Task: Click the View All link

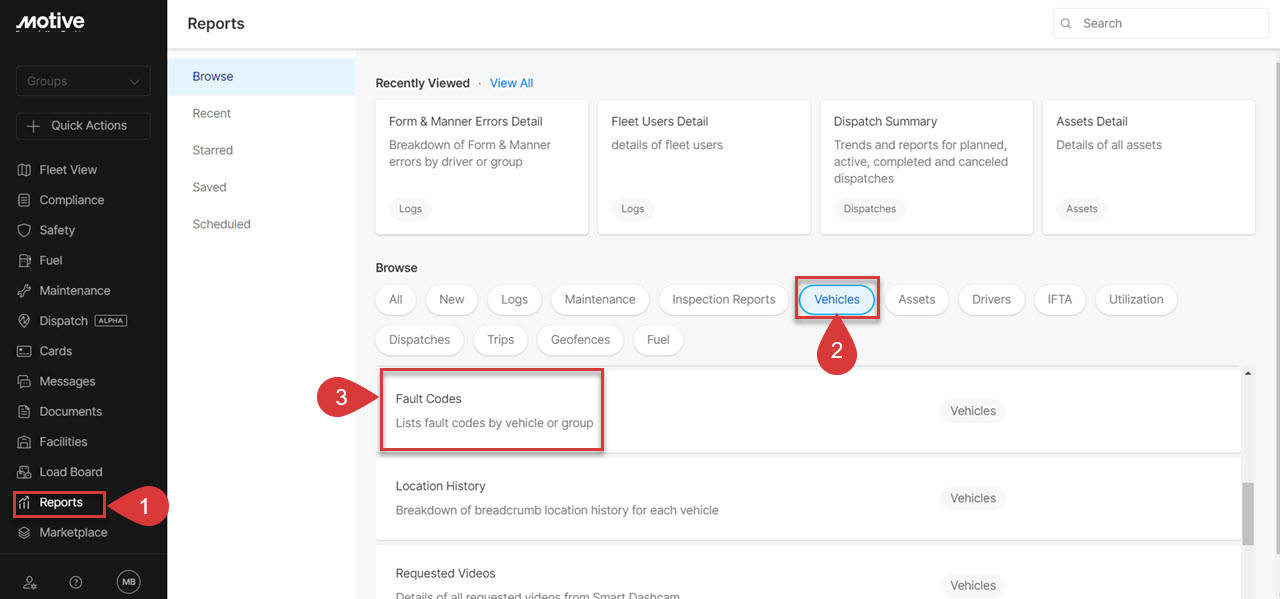Action: 511,83
